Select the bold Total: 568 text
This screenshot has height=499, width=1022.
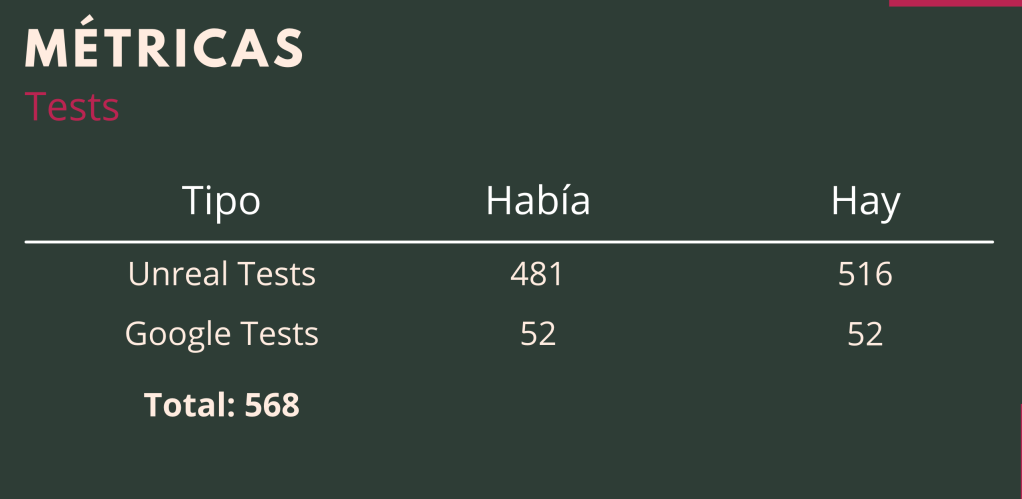221,405
